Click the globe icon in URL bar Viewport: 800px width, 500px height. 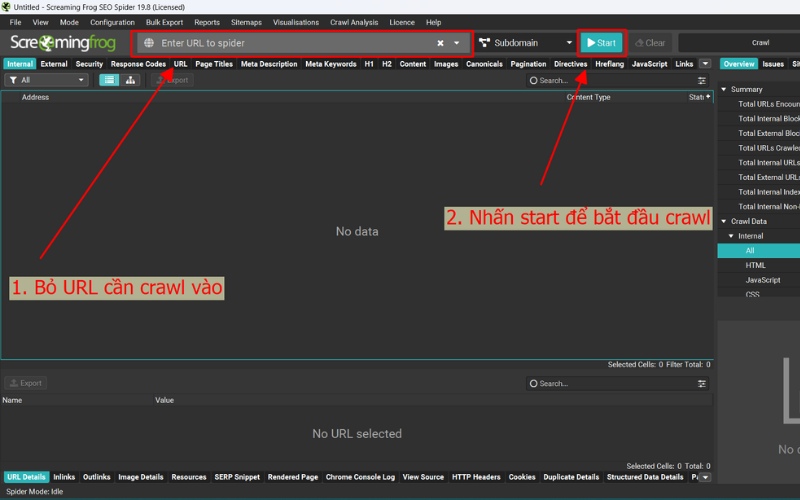point(149,43)
